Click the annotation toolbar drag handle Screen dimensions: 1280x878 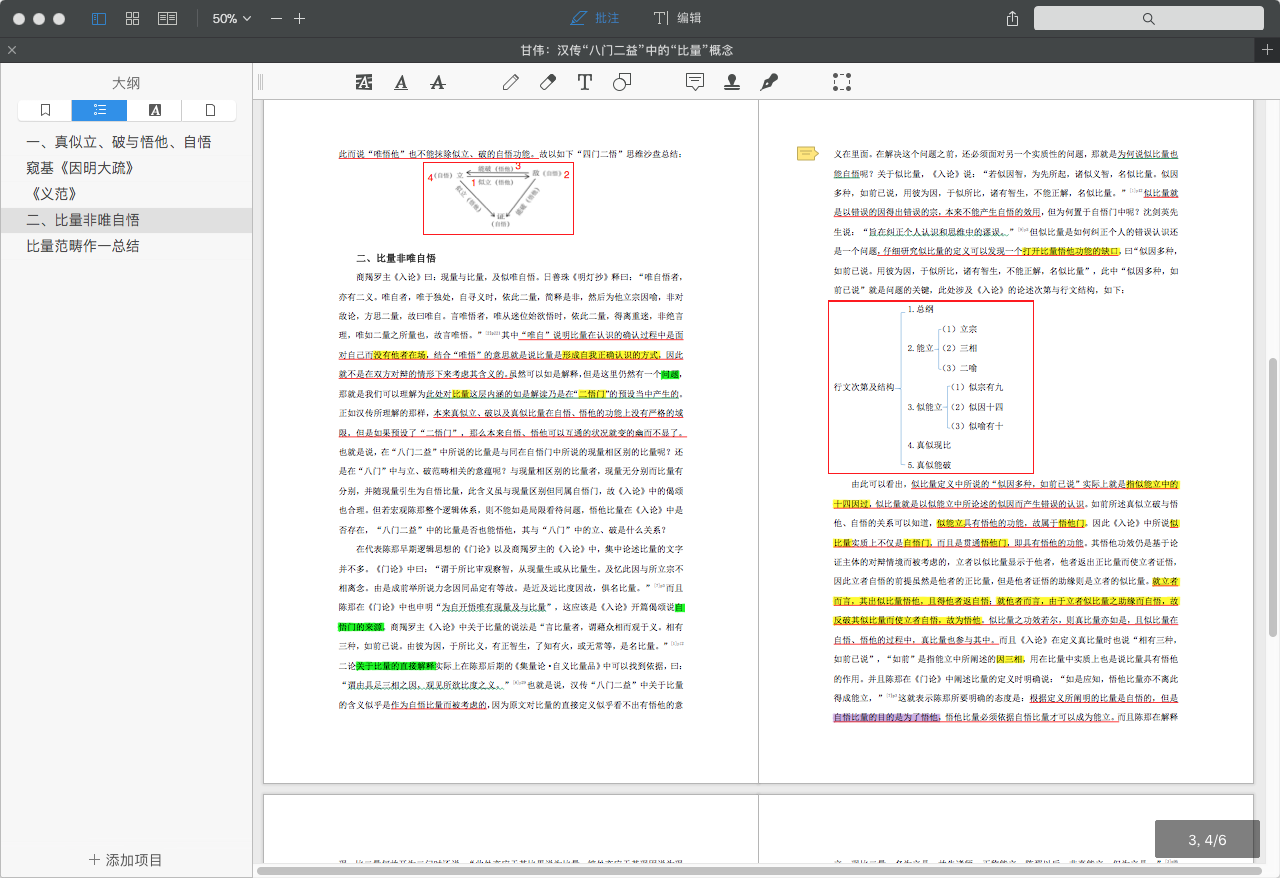(260, 82)
